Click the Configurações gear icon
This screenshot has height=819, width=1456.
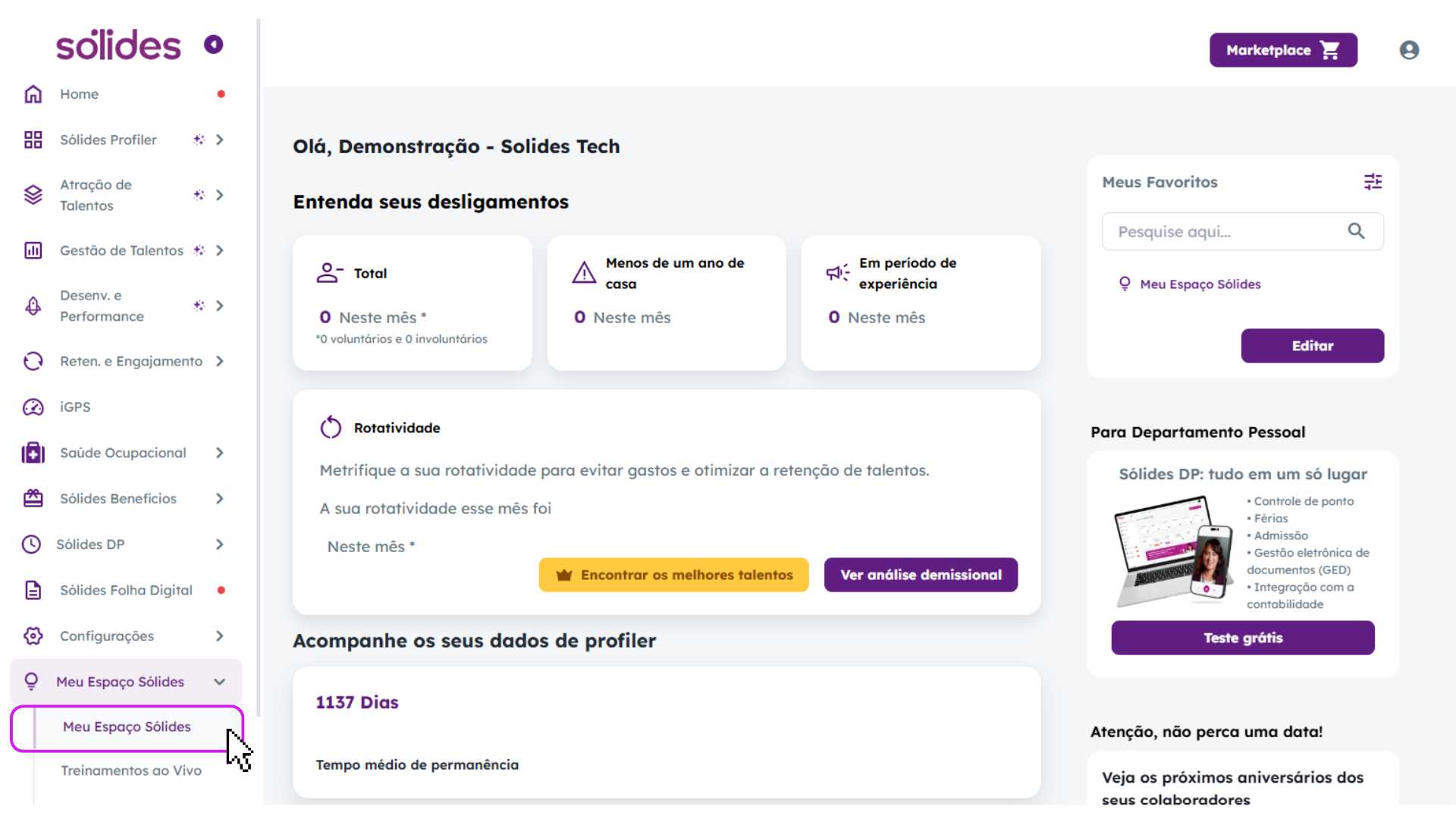pyautogui.click(x=33, y=636)
